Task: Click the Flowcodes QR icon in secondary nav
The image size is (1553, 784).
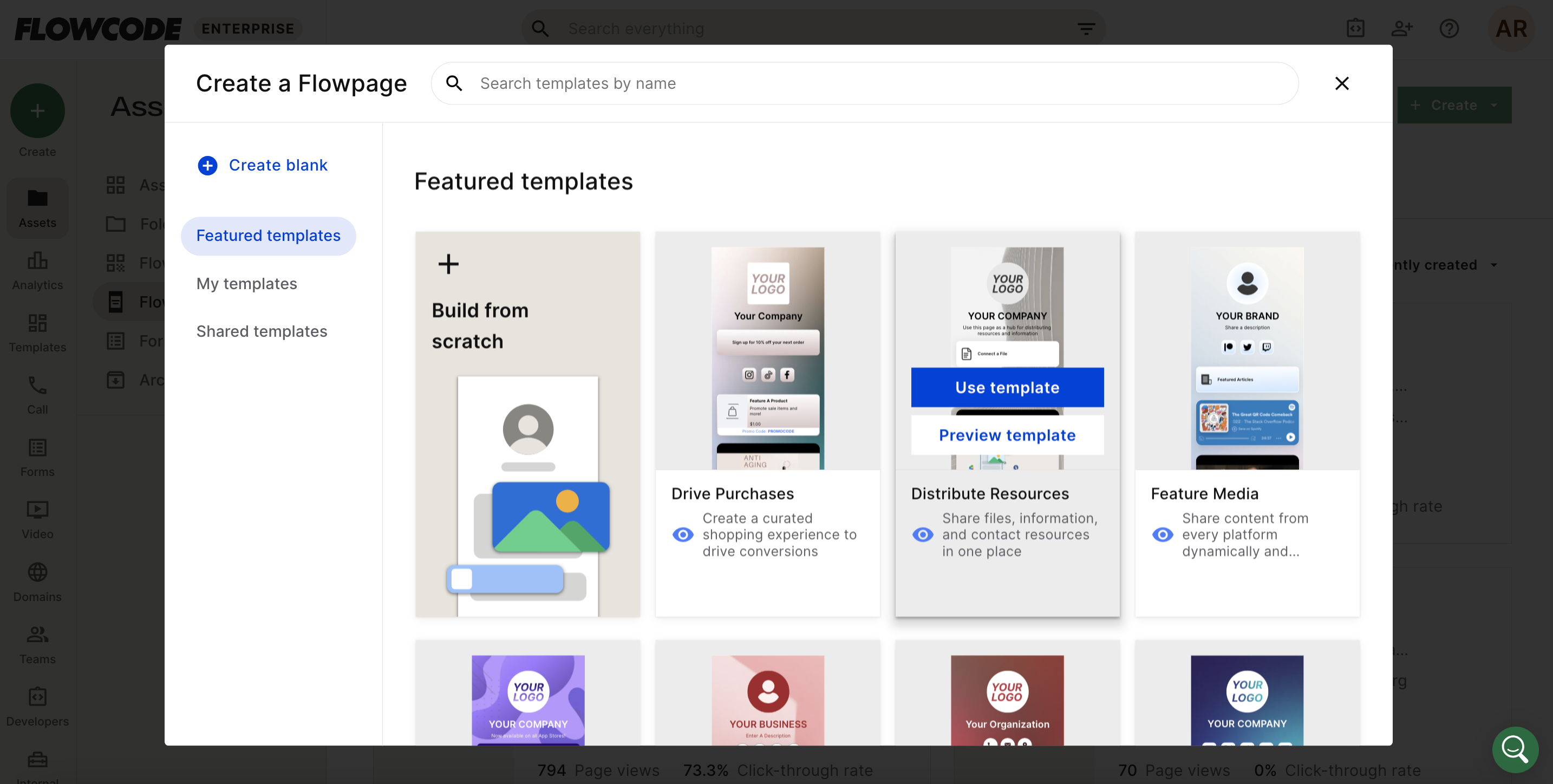Action: tap(115, 263)
